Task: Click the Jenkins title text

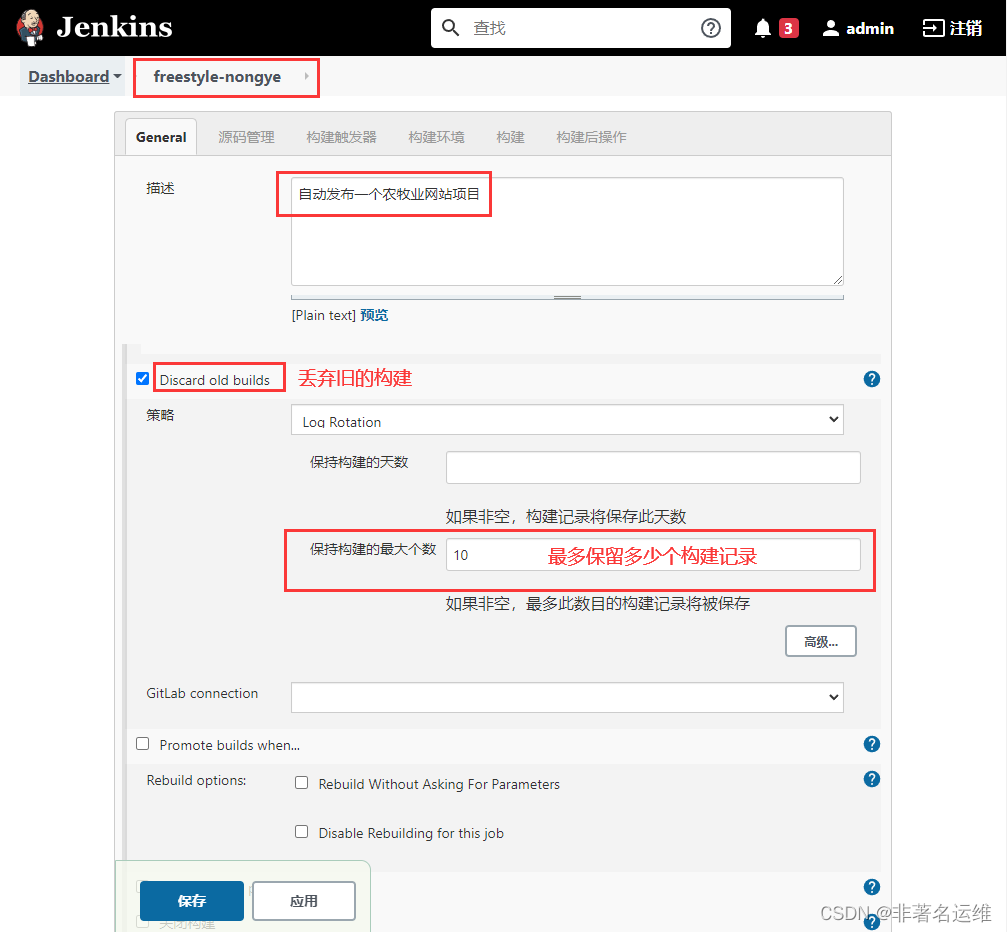Action: 114,28
